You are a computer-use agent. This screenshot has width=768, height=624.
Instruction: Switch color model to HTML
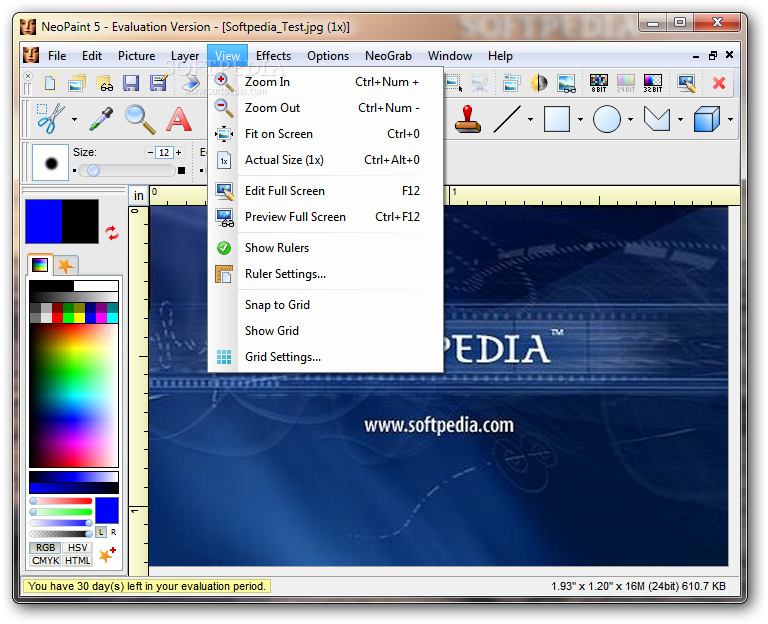(77, 560)
